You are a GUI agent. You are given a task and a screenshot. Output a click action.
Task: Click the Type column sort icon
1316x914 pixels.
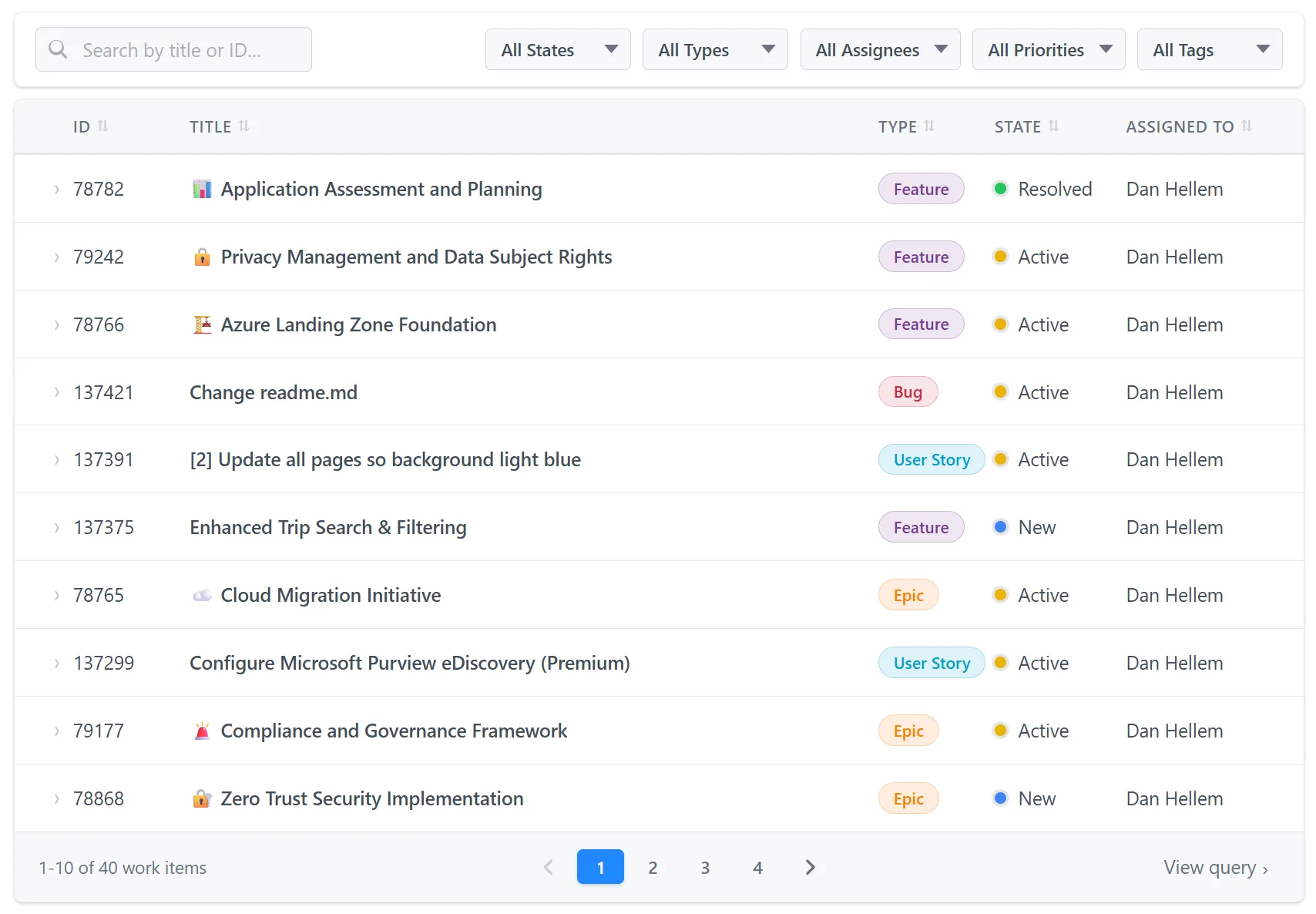[x=929, y=126]
